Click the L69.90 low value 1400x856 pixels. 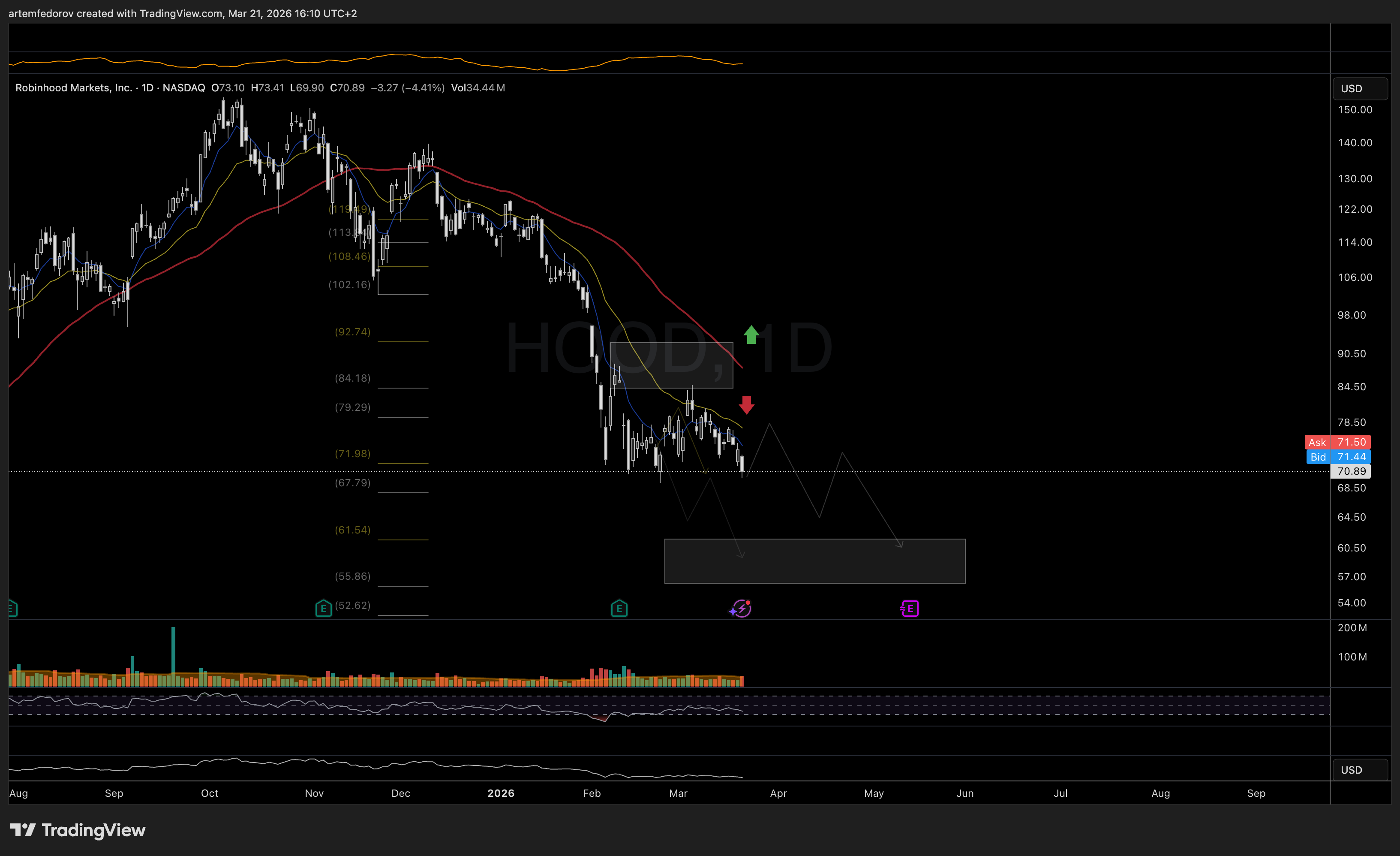point(307,88)
